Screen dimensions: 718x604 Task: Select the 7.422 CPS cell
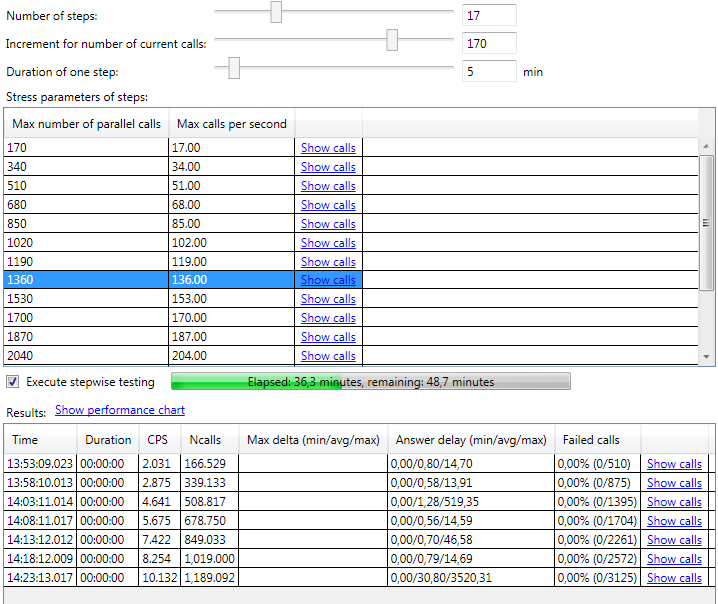(160, 540)
